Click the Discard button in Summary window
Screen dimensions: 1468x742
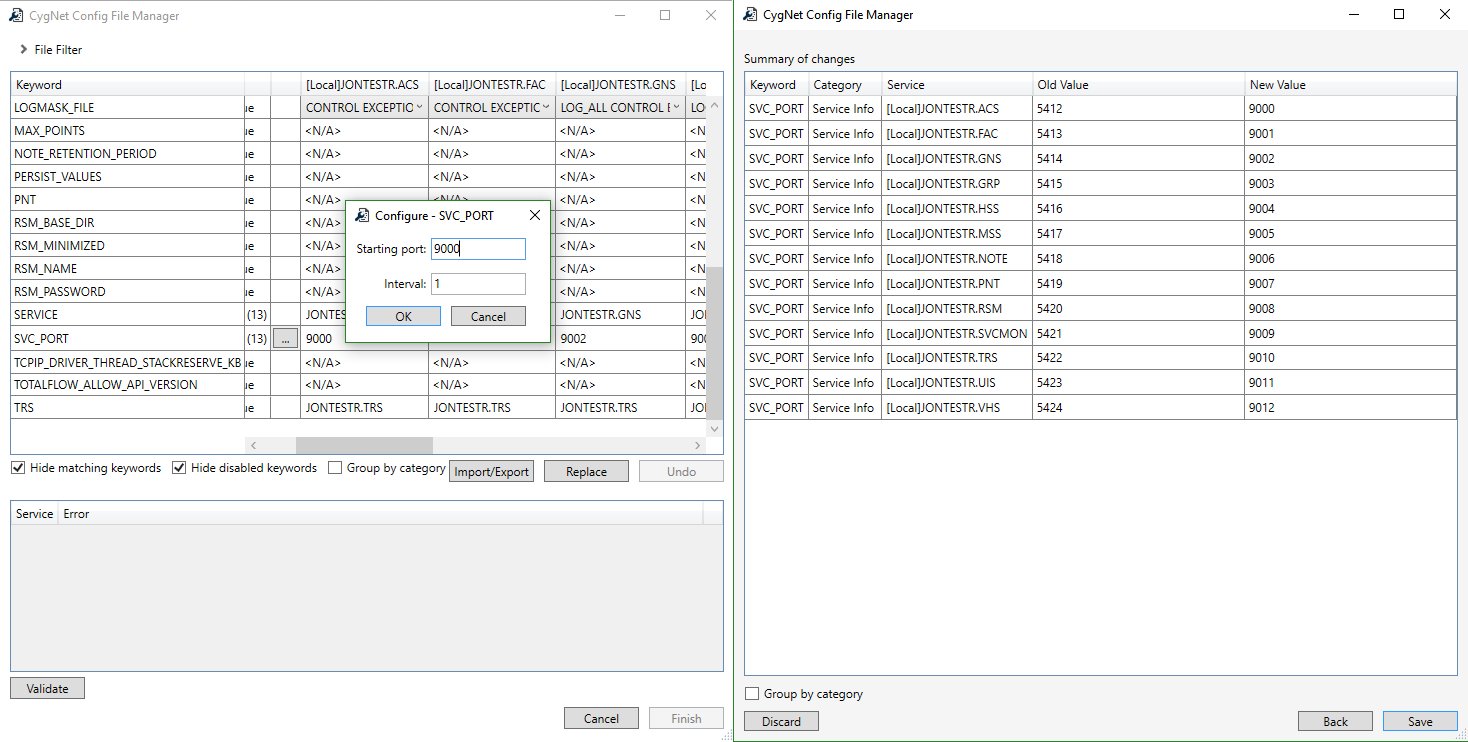point(781,721)
